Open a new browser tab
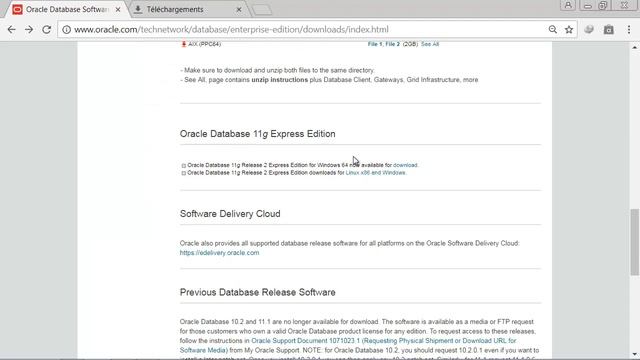 point(262,10)
